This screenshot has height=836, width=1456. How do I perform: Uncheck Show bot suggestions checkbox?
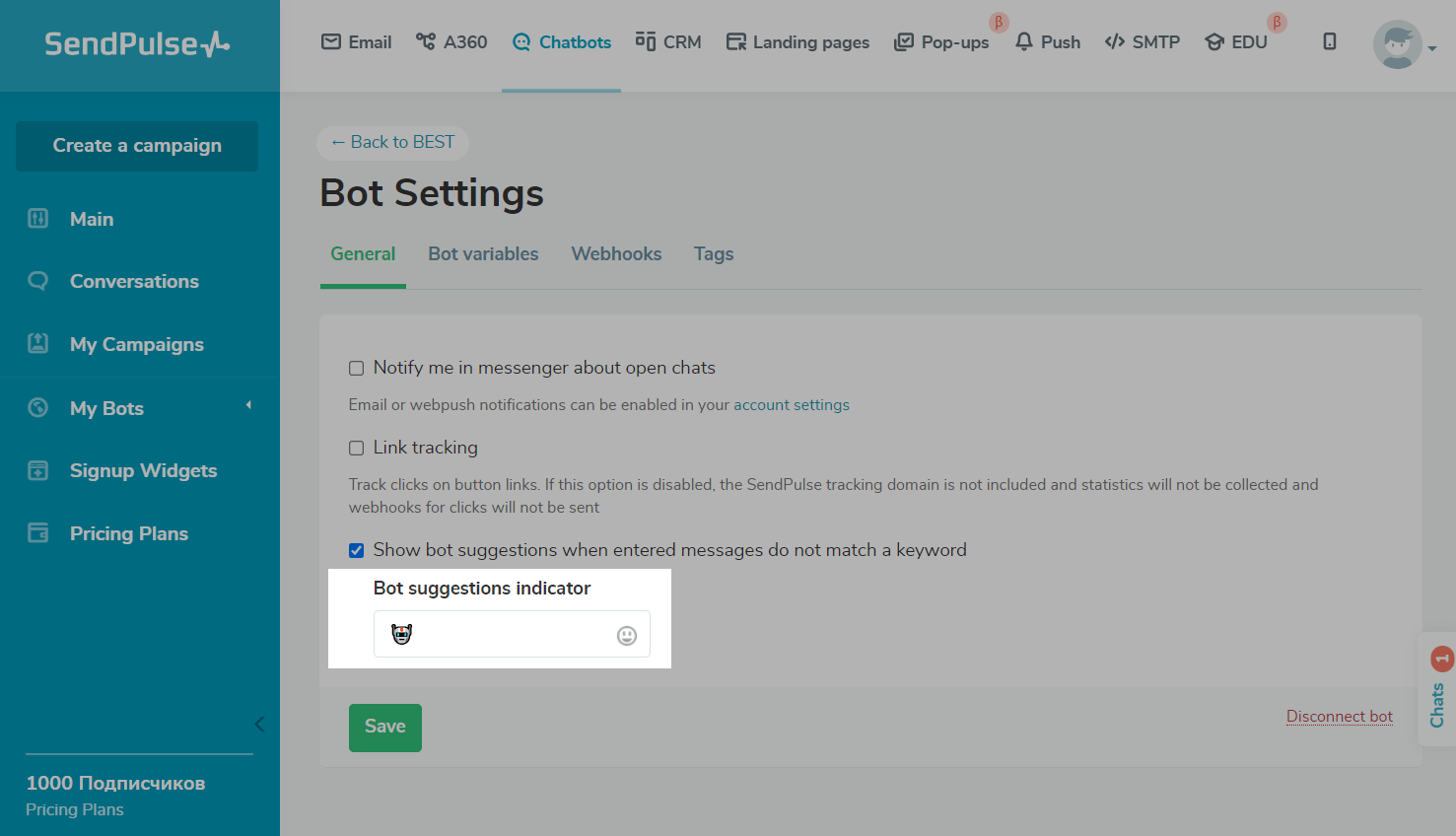357,550
